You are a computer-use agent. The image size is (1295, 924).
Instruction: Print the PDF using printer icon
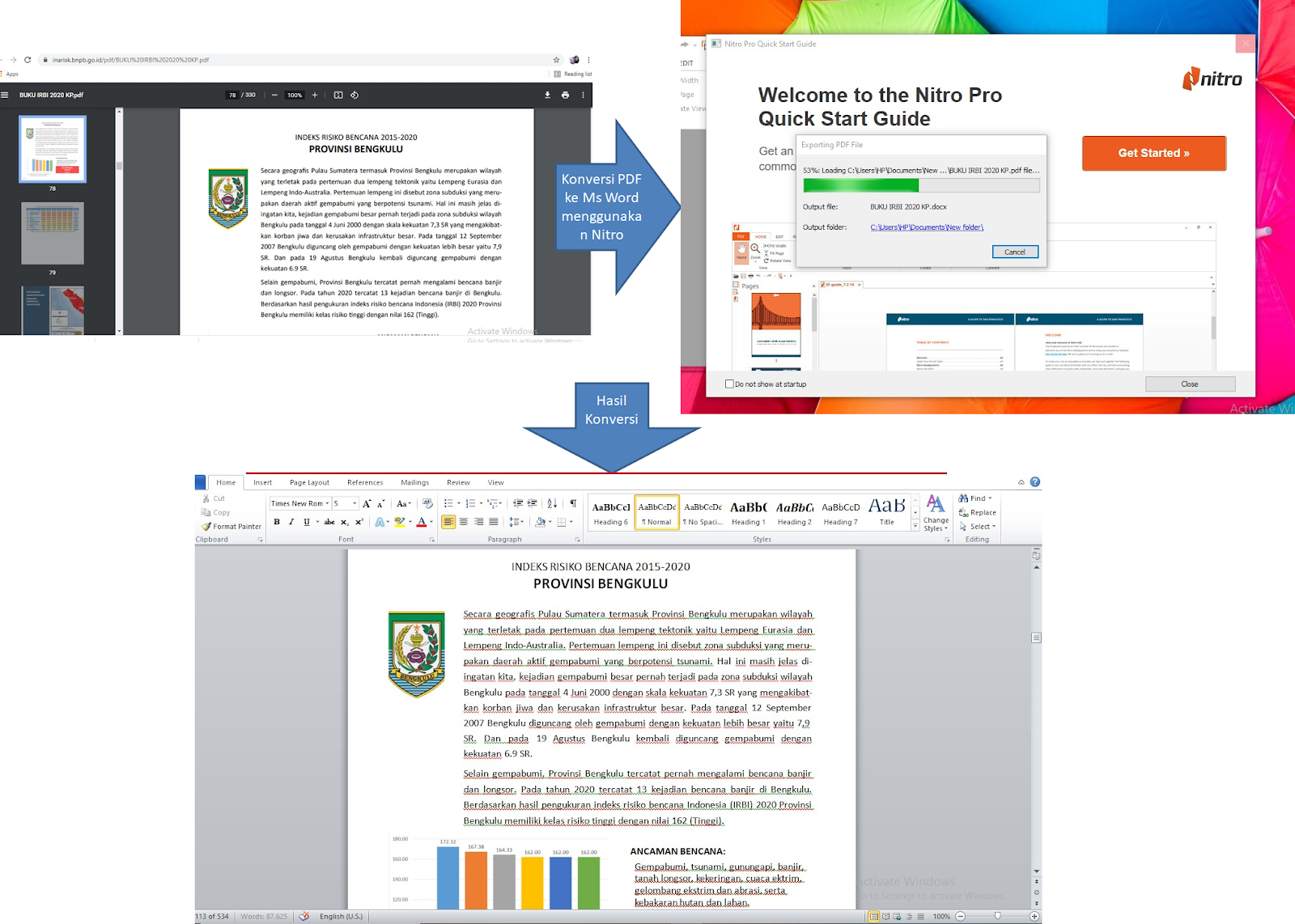click(x=565, y=95)
